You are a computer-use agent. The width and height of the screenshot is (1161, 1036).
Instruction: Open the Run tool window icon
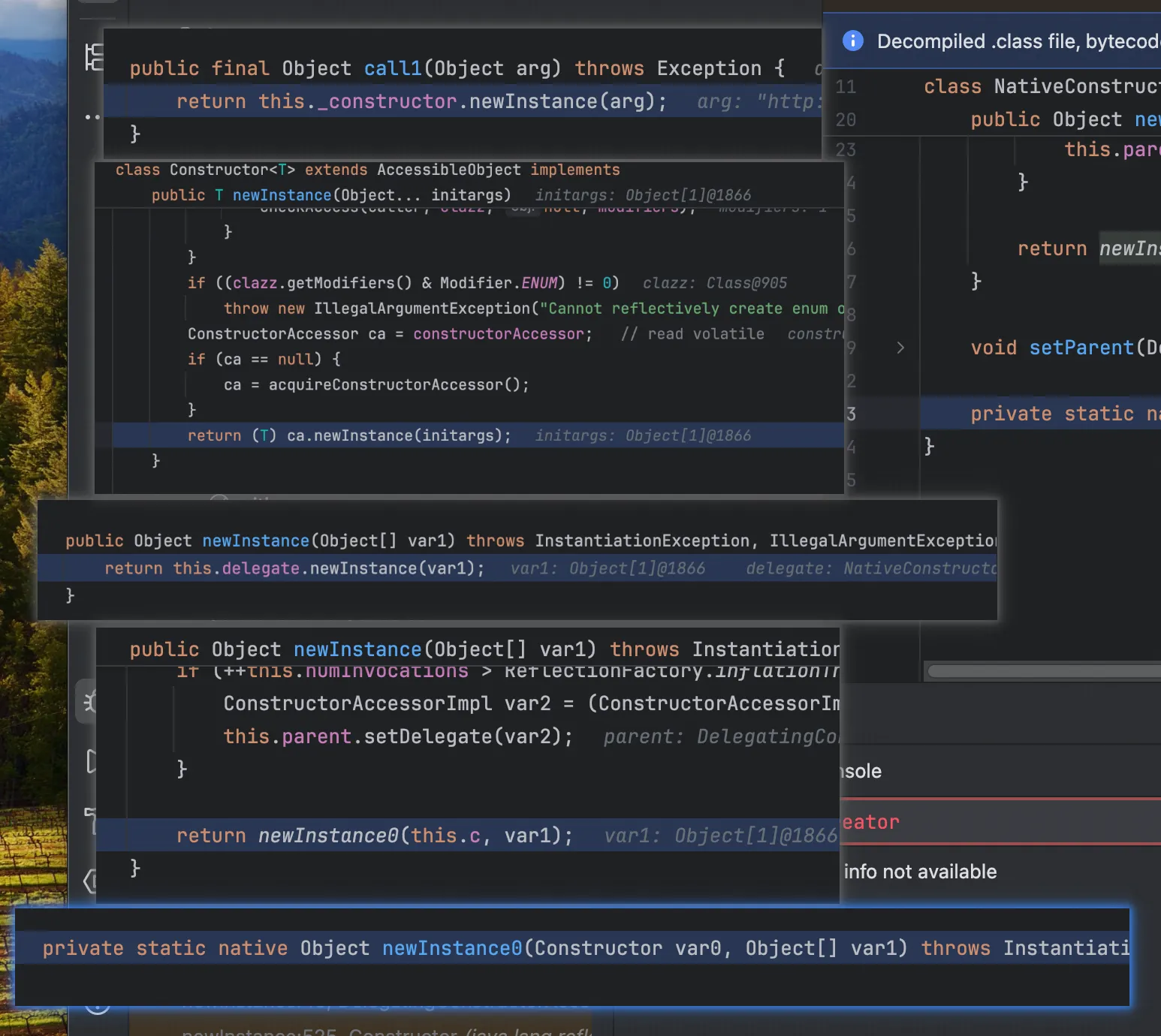pyautogui.click(x=90, y=760)
